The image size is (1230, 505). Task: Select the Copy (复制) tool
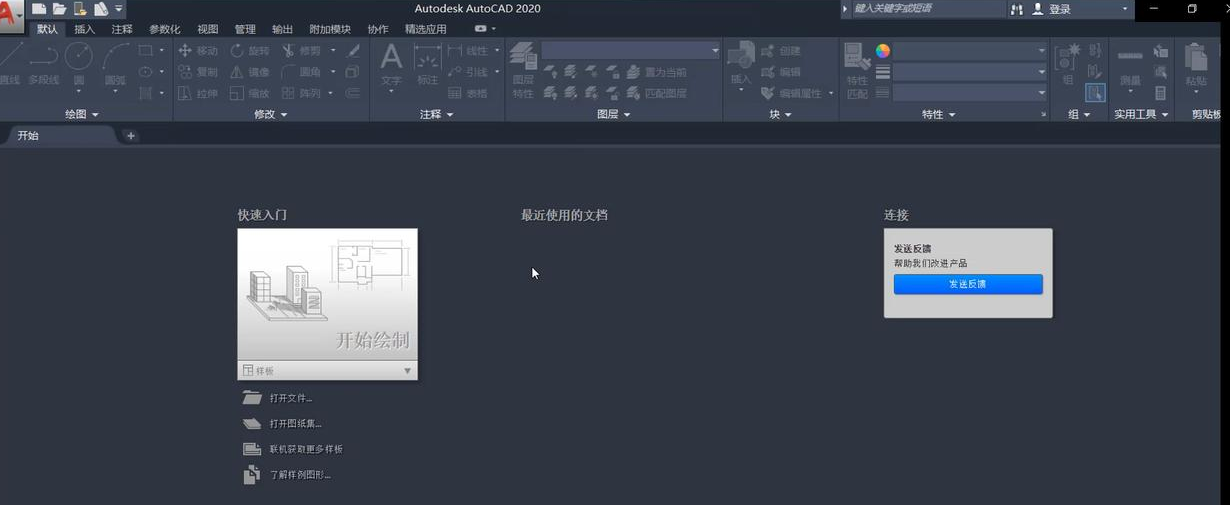(197, 72)
